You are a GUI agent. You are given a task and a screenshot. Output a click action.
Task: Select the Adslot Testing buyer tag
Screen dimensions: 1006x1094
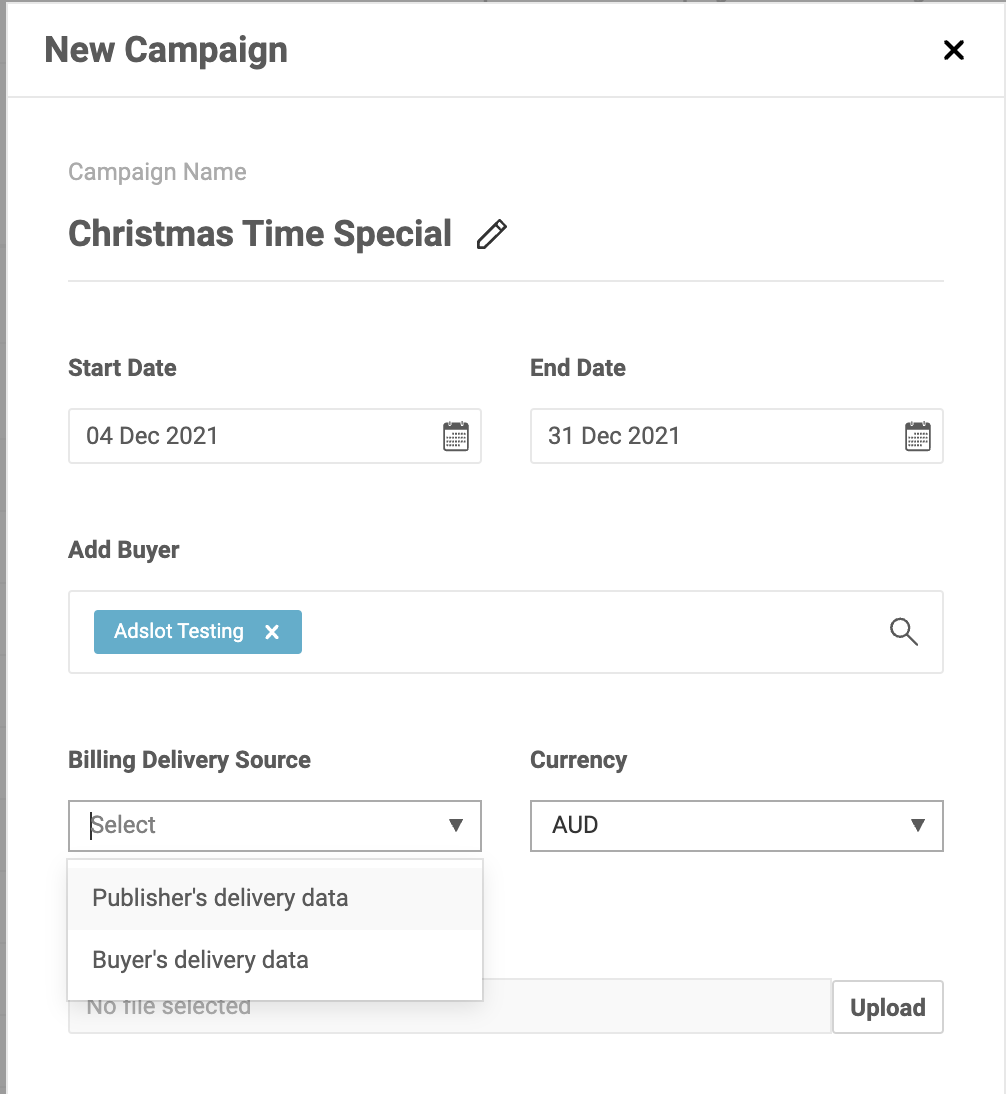pos(179,631)
